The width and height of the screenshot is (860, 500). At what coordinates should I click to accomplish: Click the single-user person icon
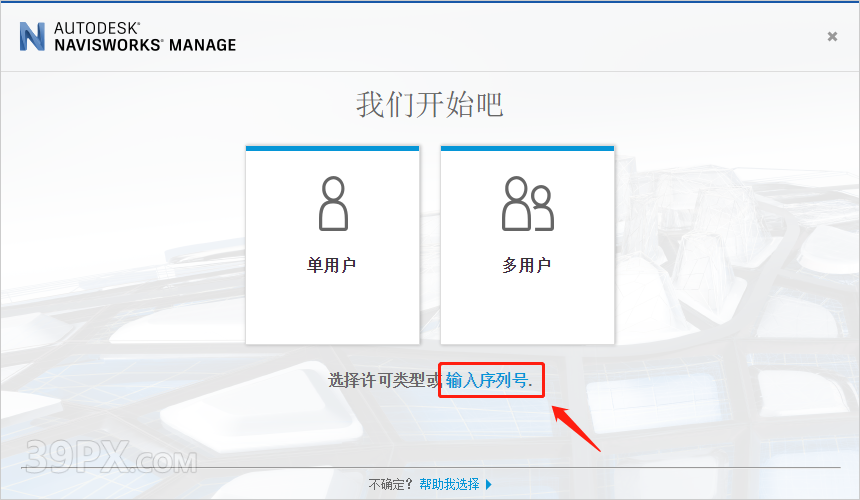click(333, 204)
